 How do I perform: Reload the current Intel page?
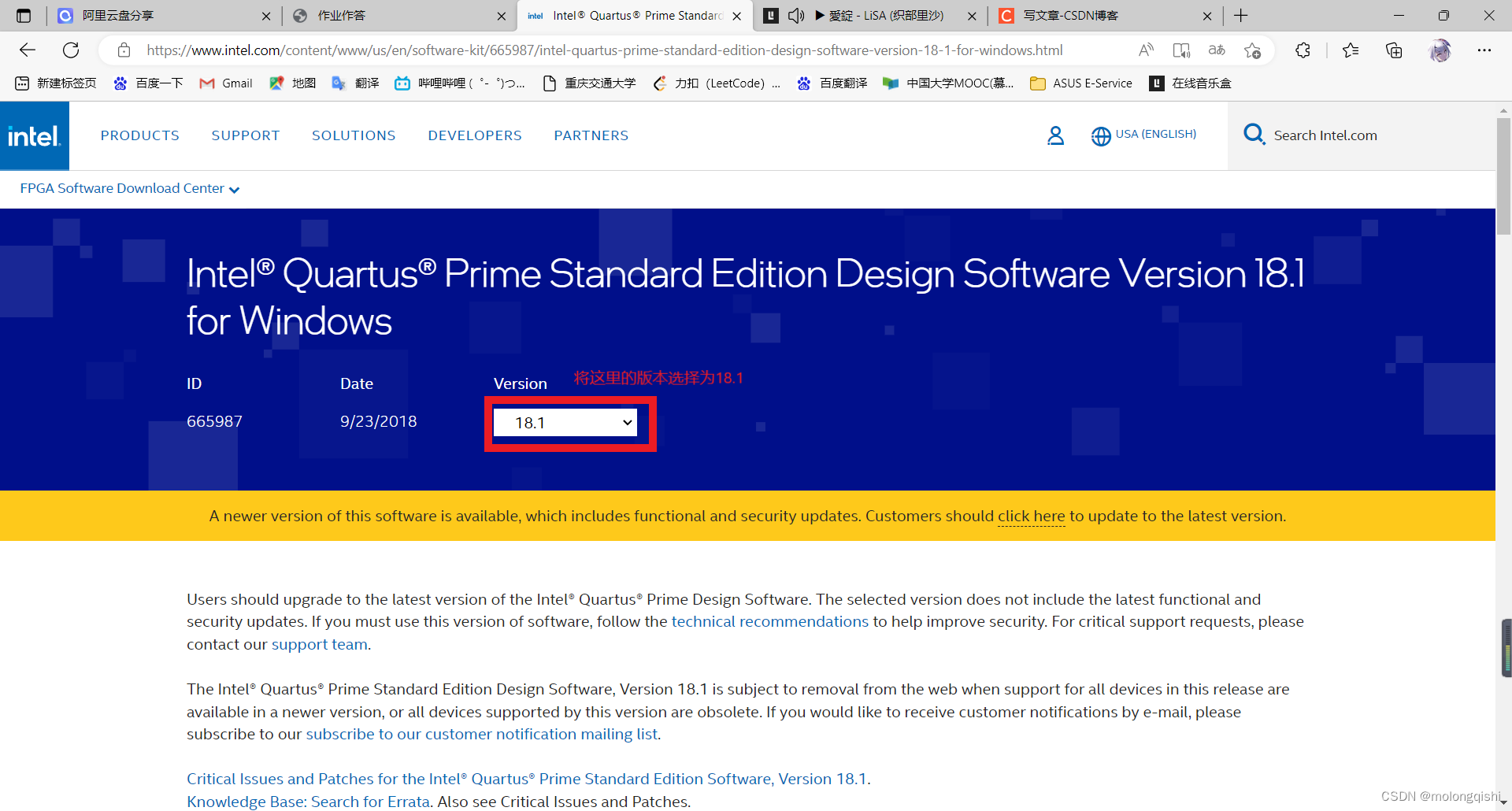(x=71, y=50)
